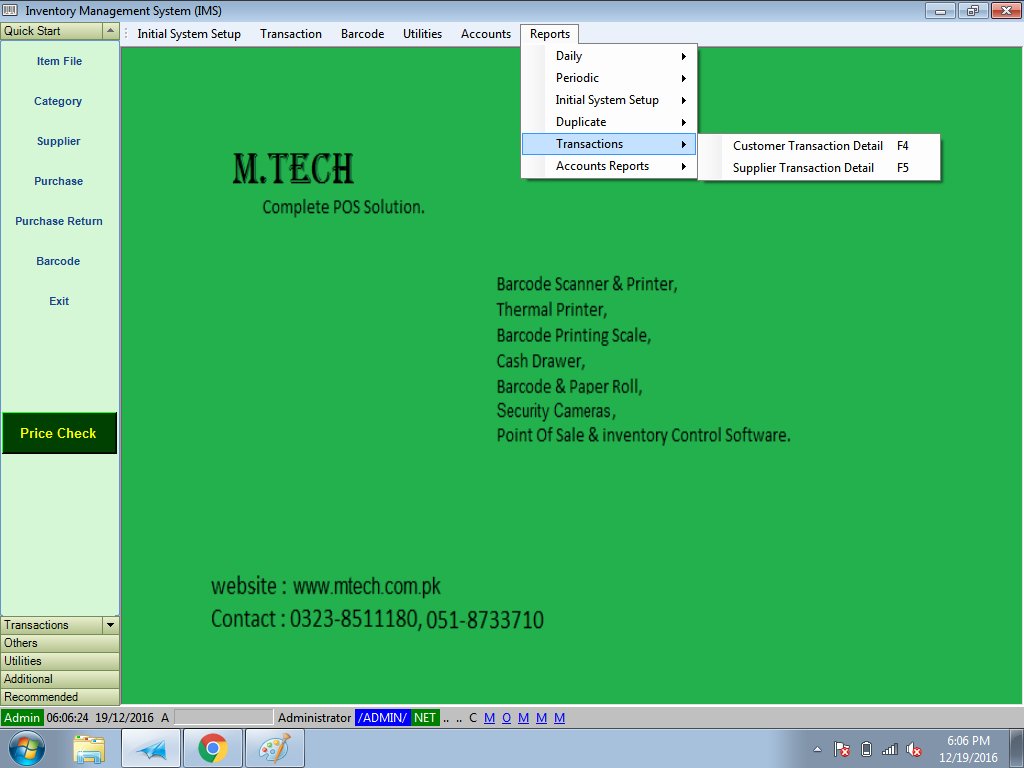
Task: Click the paper plane taskbar icon
Action: 151,748
